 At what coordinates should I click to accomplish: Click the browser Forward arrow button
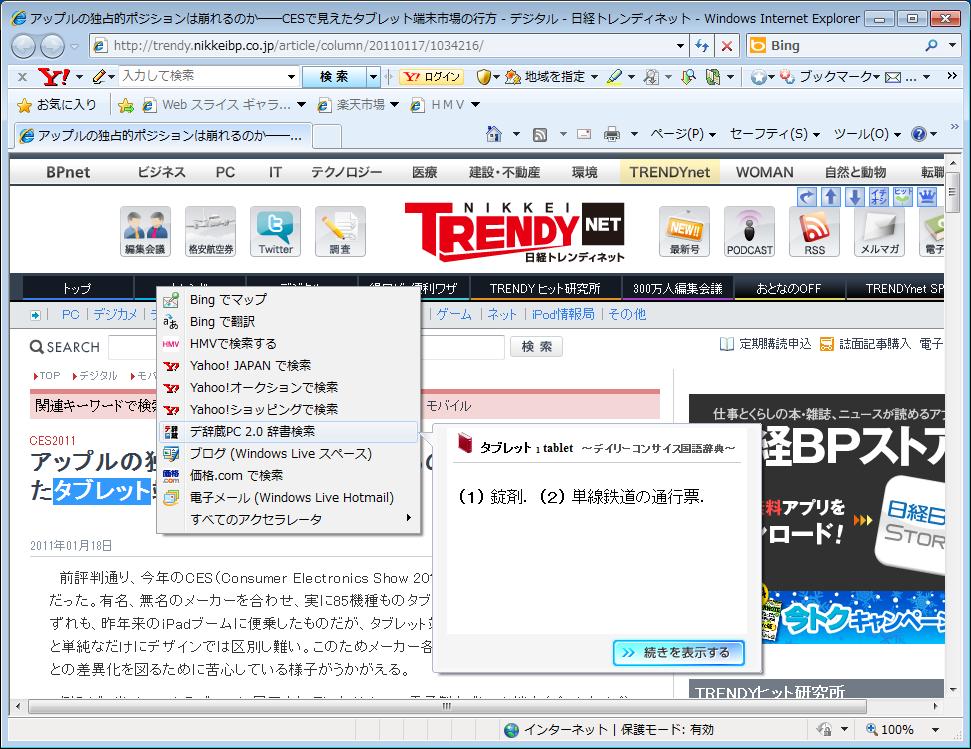click(52, 46)
